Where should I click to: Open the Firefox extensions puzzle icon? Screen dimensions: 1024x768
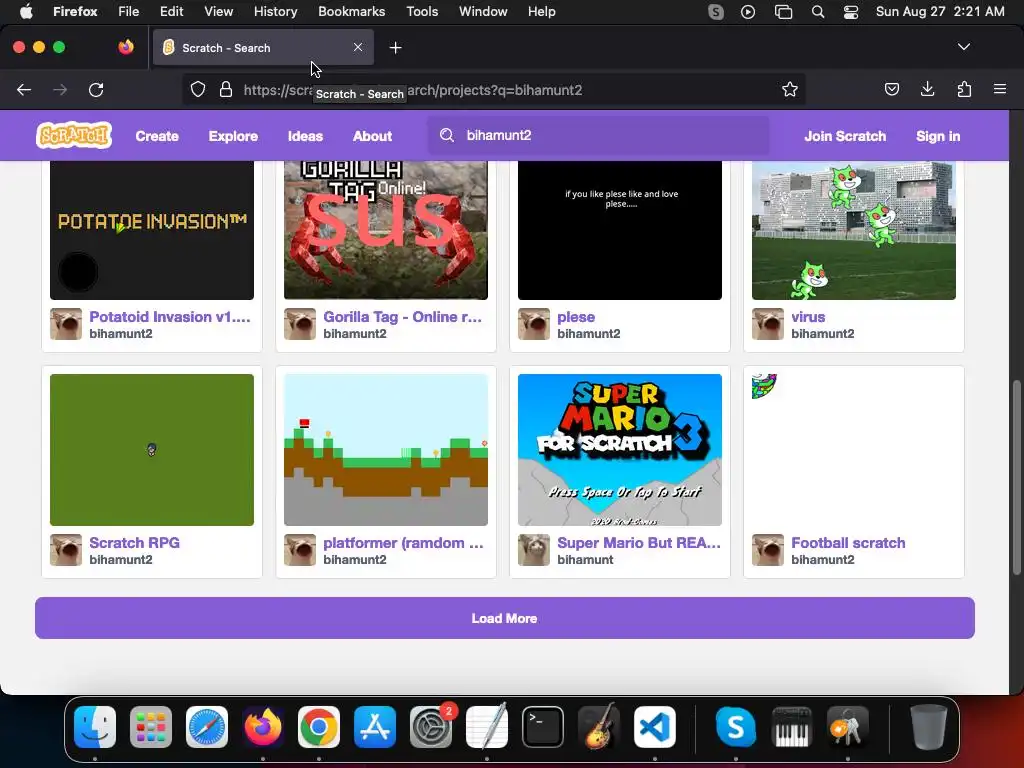964,89
